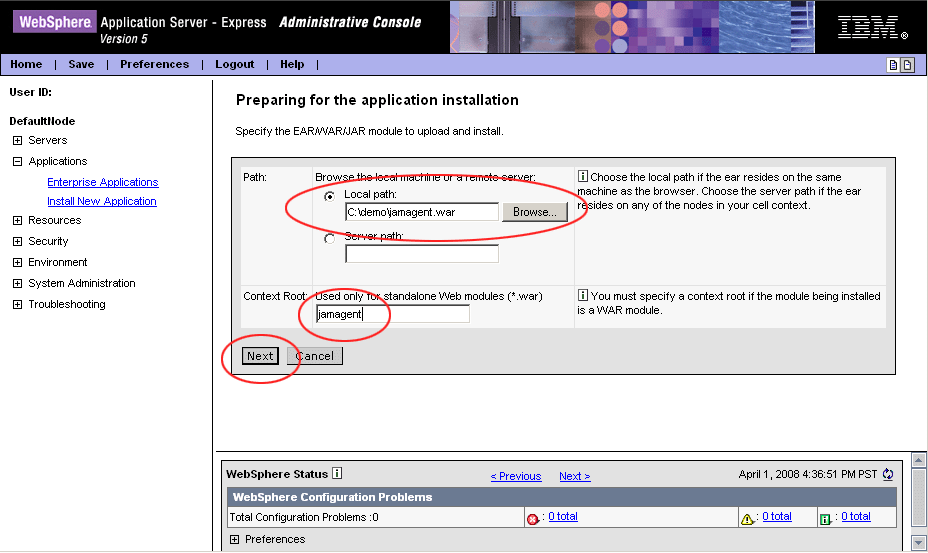
Task: Click Save in the top menu
Action: click(x=81, y=64)
